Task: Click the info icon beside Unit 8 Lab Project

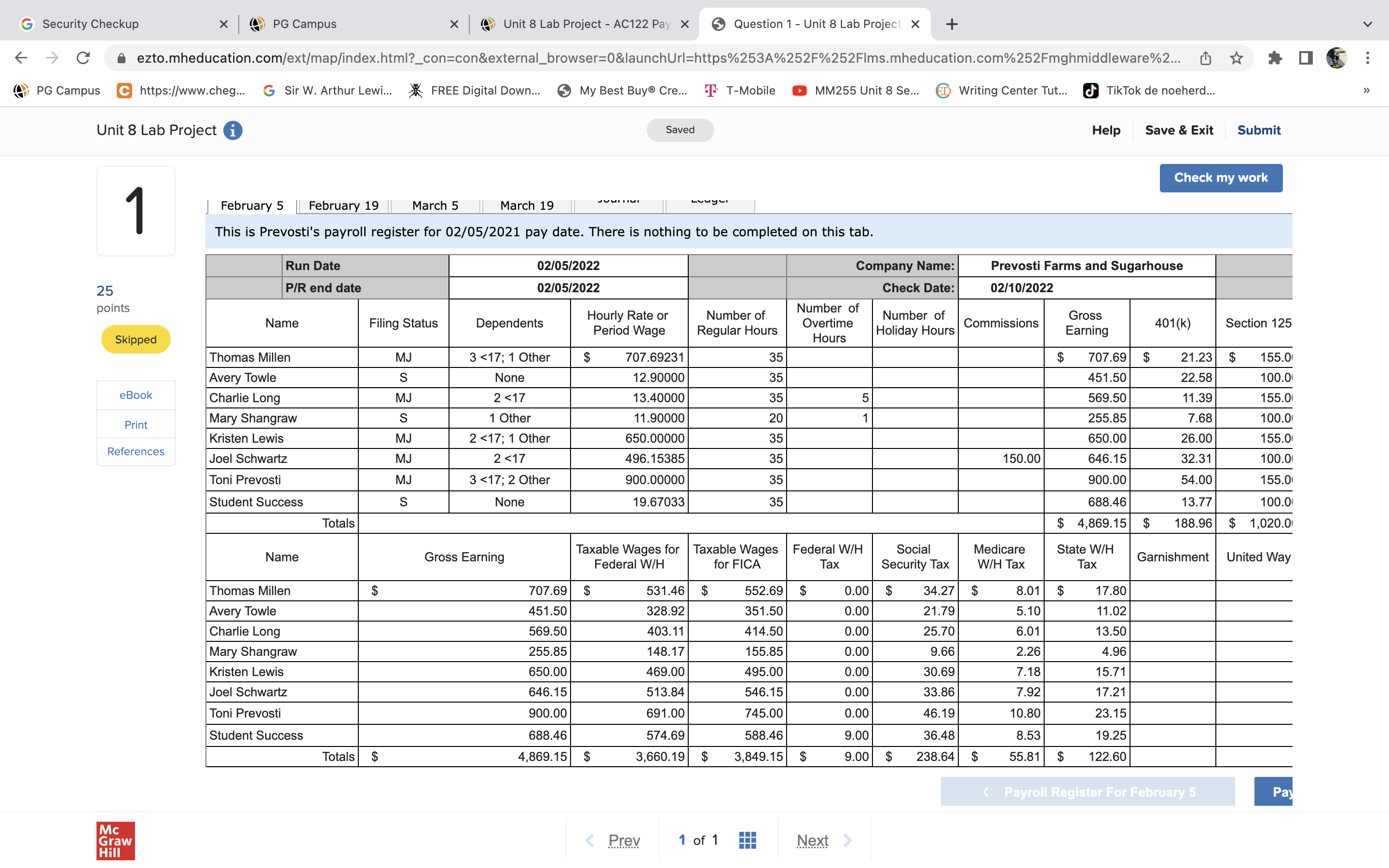Action: (232, 130)
